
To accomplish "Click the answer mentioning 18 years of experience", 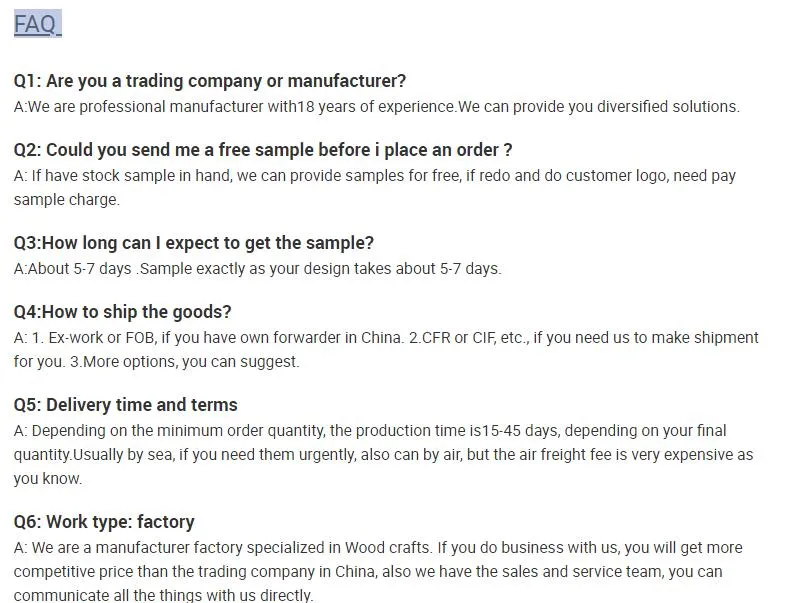I will (x=376, y=107).
